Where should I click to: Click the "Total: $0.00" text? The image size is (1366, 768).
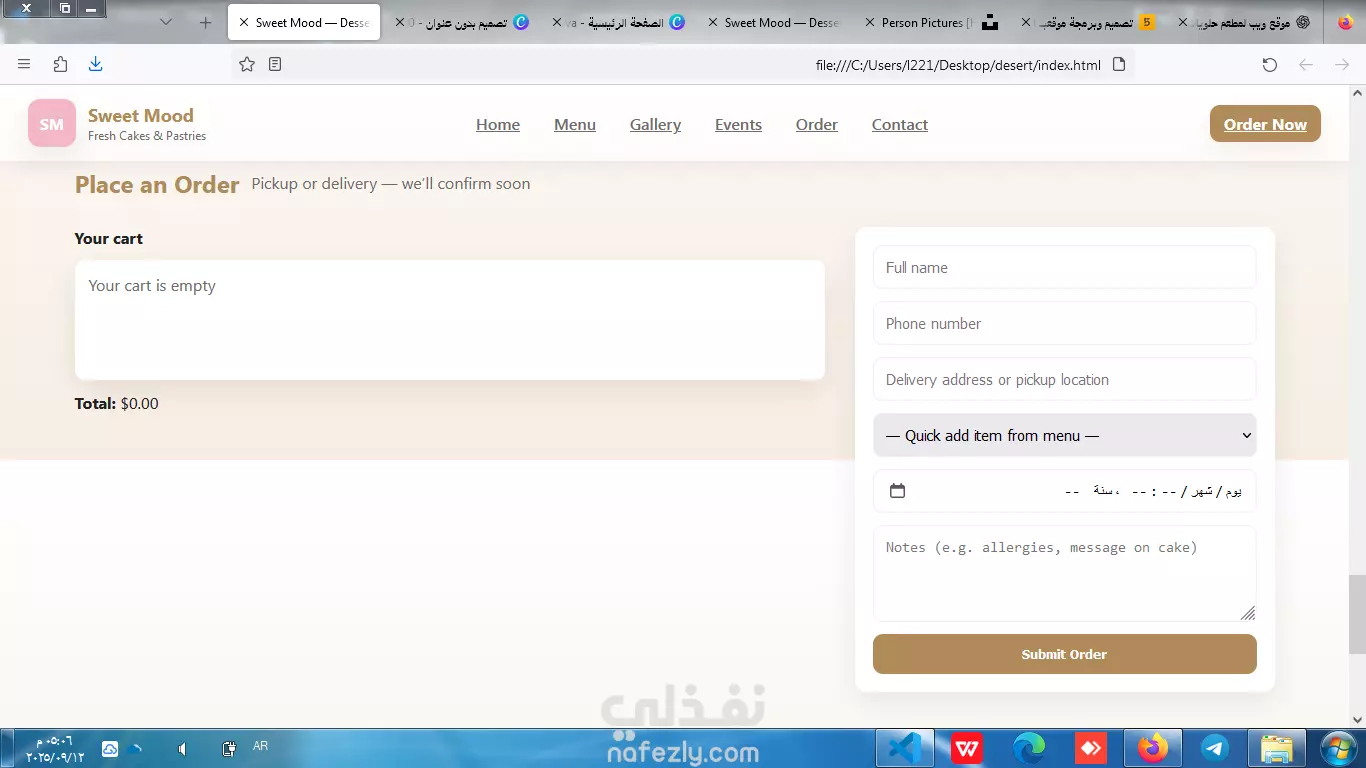tap(116, 404)
